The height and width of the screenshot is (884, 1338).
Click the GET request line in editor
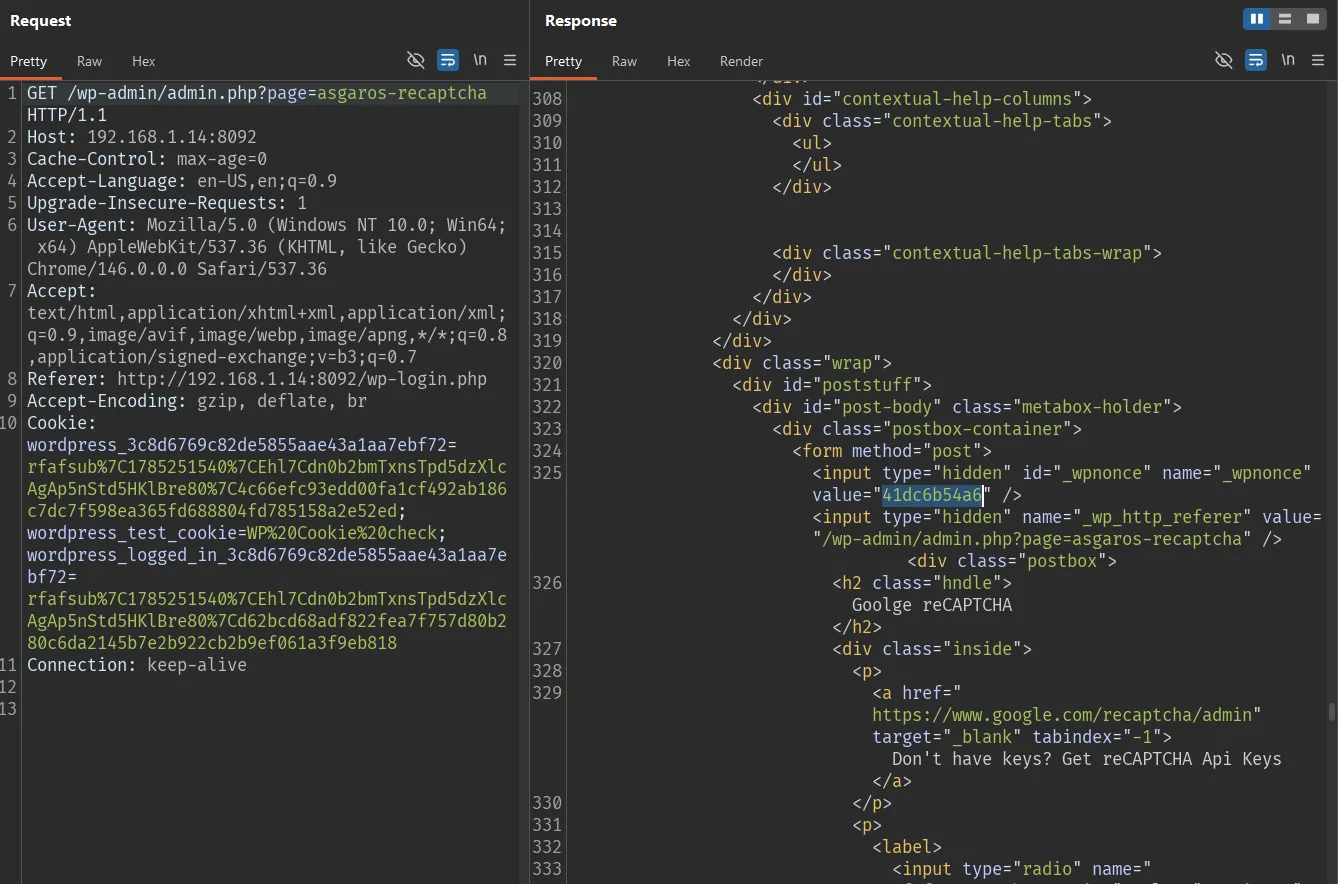[x=257, y=104]
